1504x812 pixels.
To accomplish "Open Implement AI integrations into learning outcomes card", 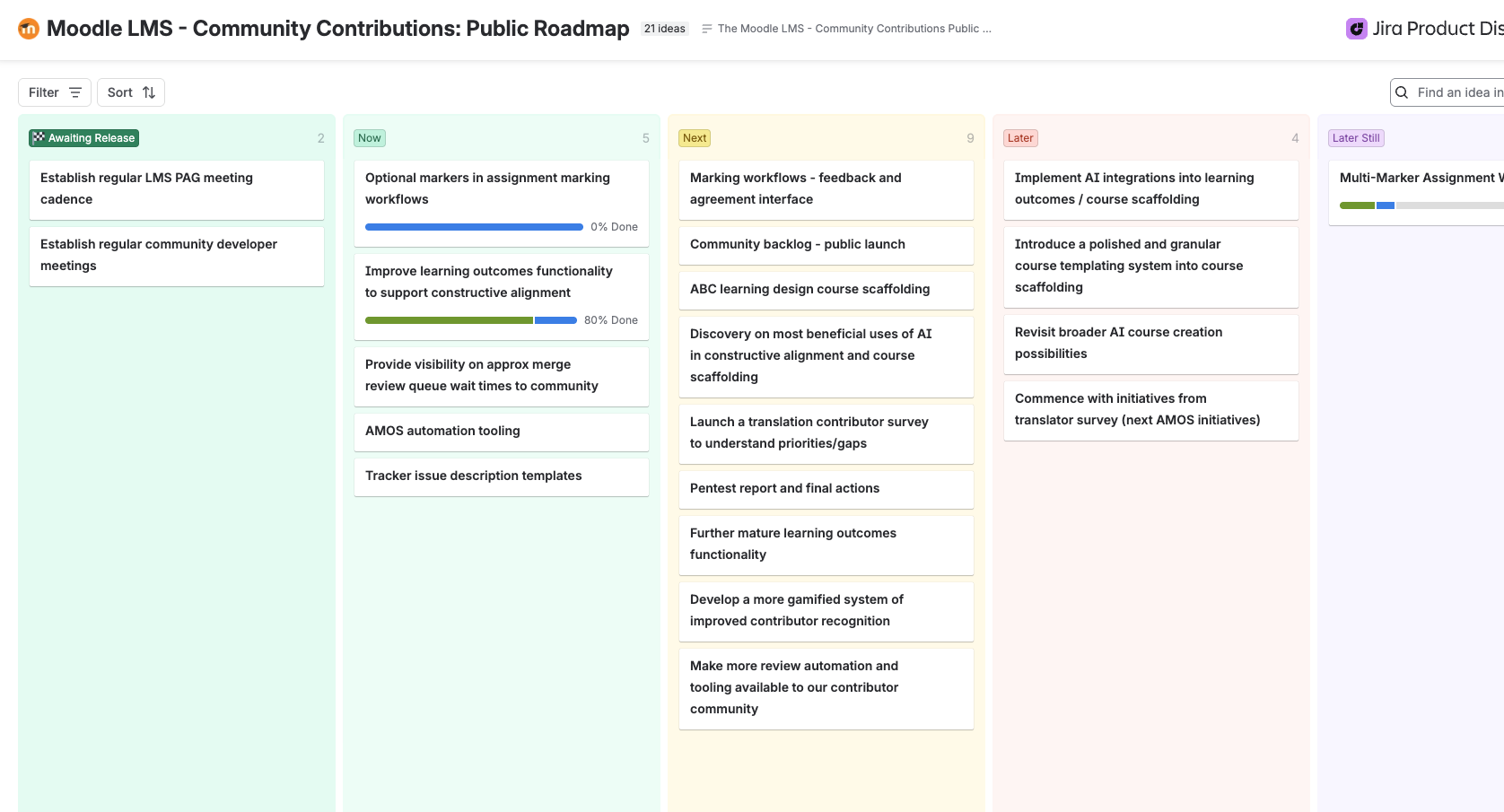I will click(1151, 189).
